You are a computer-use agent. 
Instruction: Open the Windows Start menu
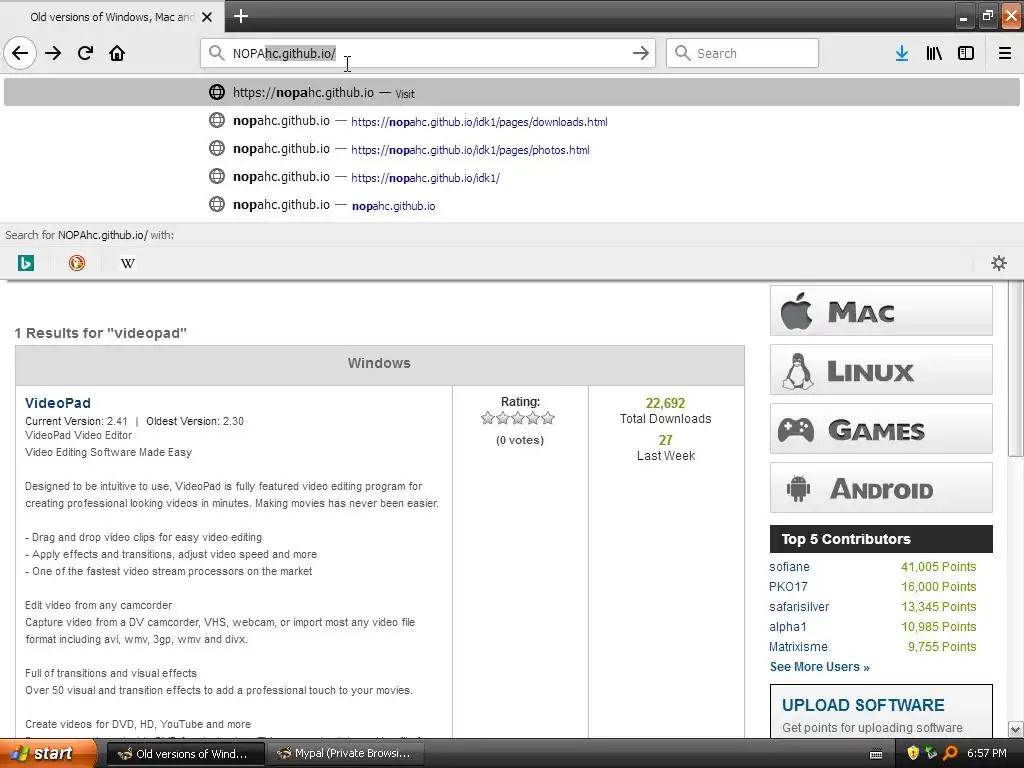[x=48, y=753]
